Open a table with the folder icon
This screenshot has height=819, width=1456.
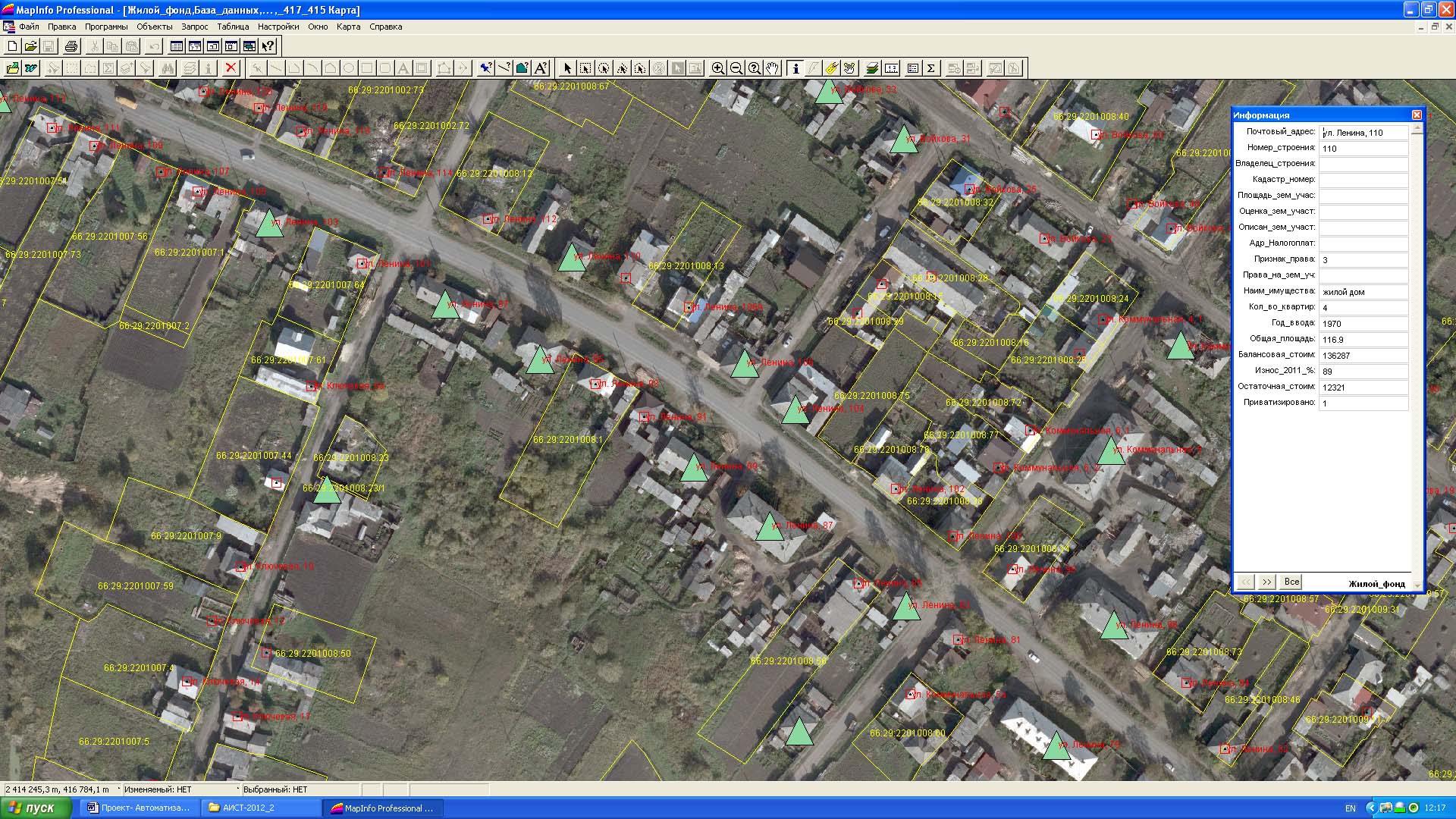30,46
